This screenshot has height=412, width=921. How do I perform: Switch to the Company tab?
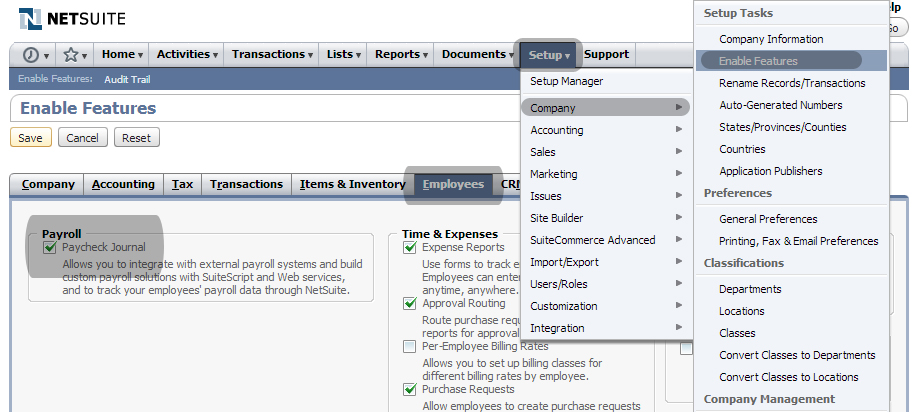[x=48, y=185]
